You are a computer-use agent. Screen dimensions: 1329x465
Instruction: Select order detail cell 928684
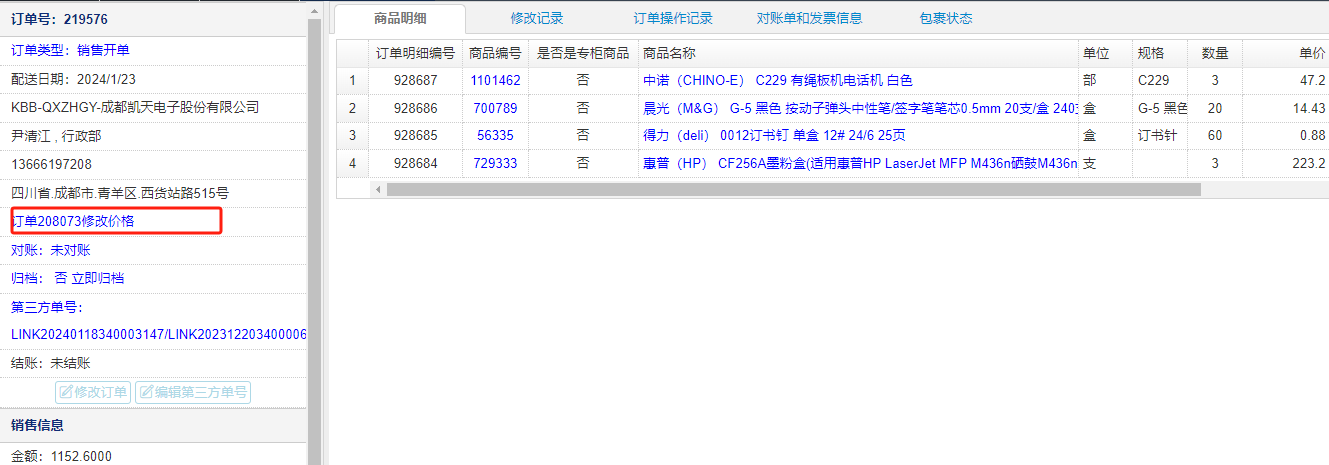[x=415, y=163]
